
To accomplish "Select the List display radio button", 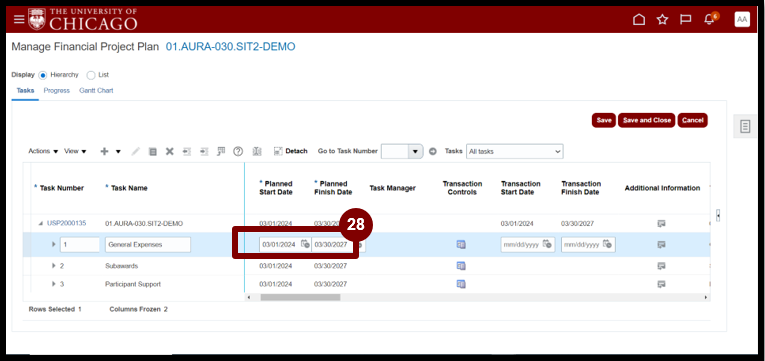I will click(91, 75).
